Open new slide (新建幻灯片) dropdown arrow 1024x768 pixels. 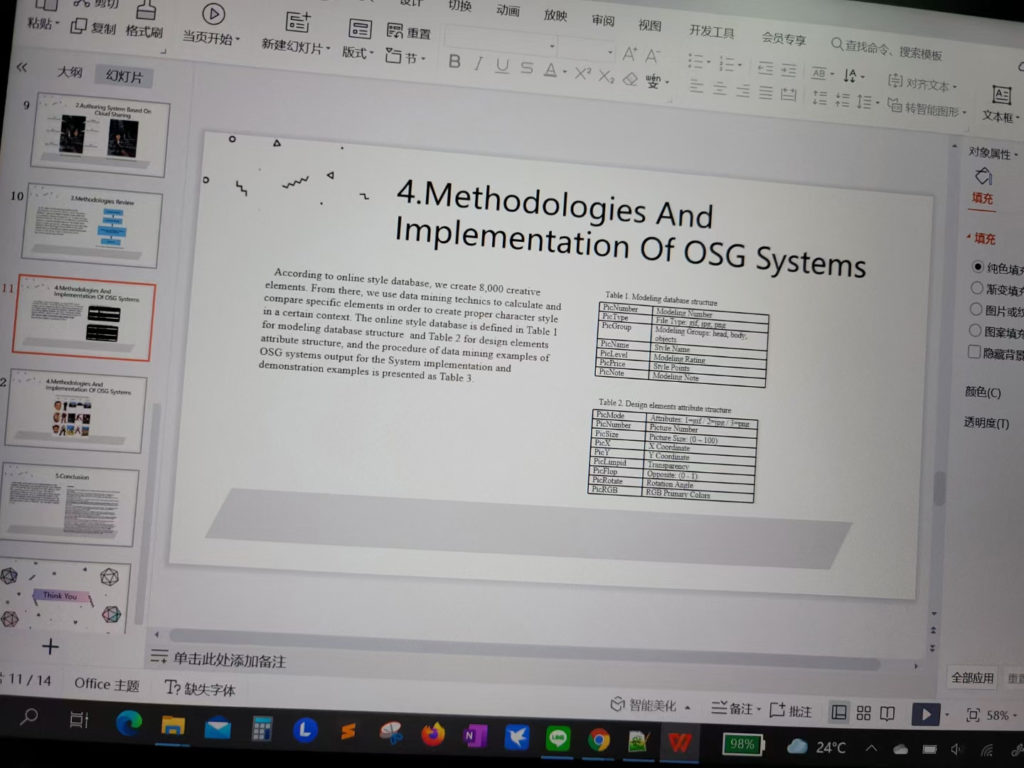coord(327,48)
